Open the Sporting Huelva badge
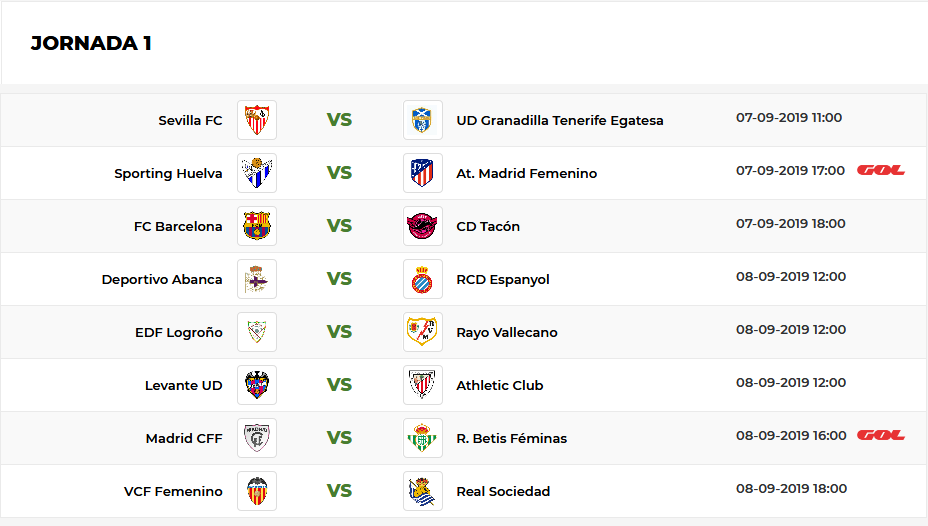 pos(257,173)
